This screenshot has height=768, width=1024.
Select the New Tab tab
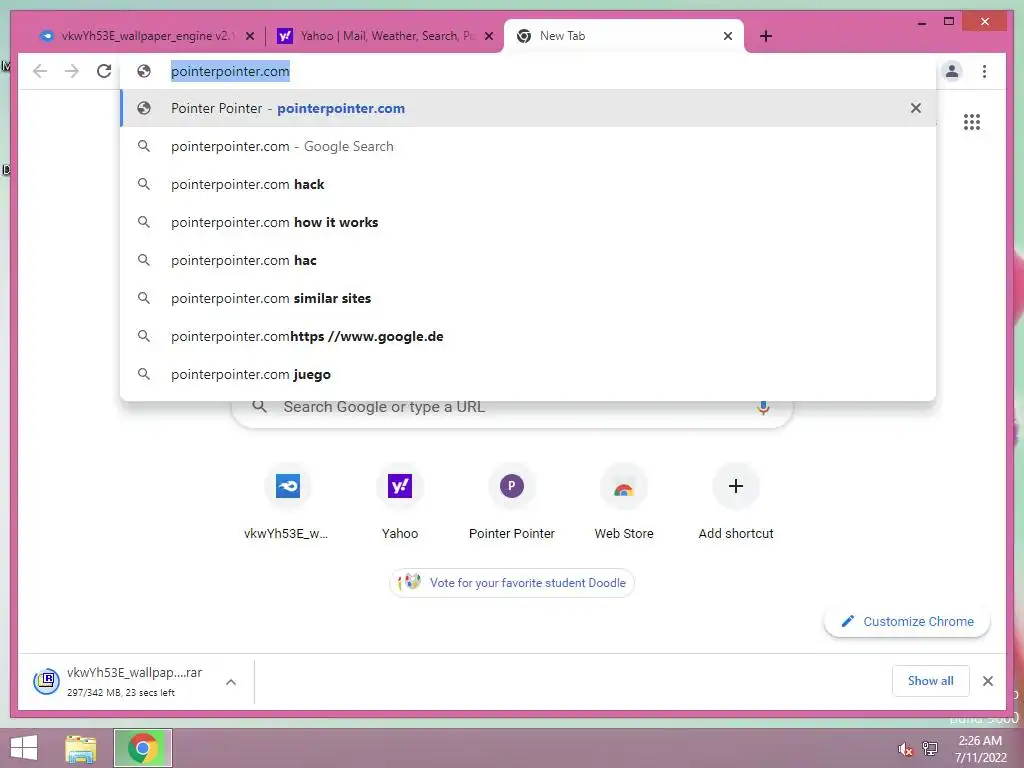click(624, 36)
